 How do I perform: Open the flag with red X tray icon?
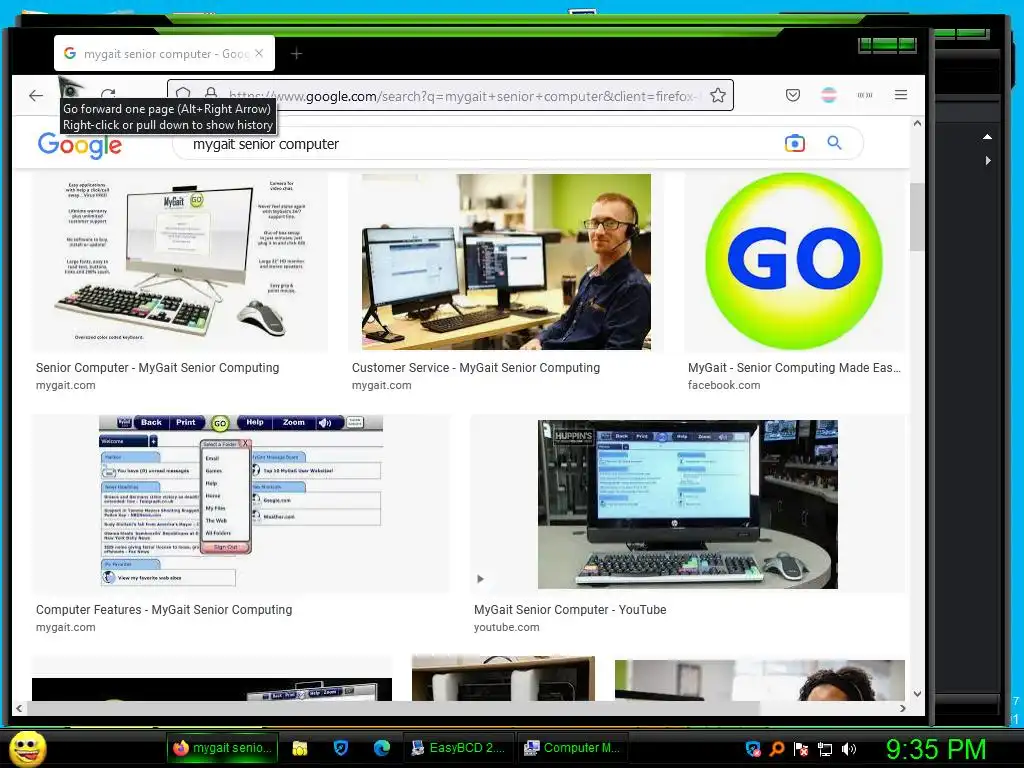801,748
